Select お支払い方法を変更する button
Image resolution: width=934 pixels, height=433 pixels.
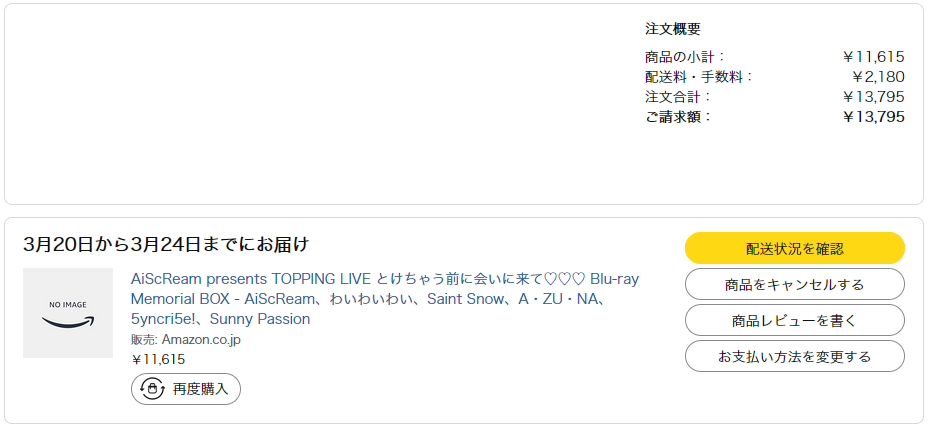coord(794,356)
